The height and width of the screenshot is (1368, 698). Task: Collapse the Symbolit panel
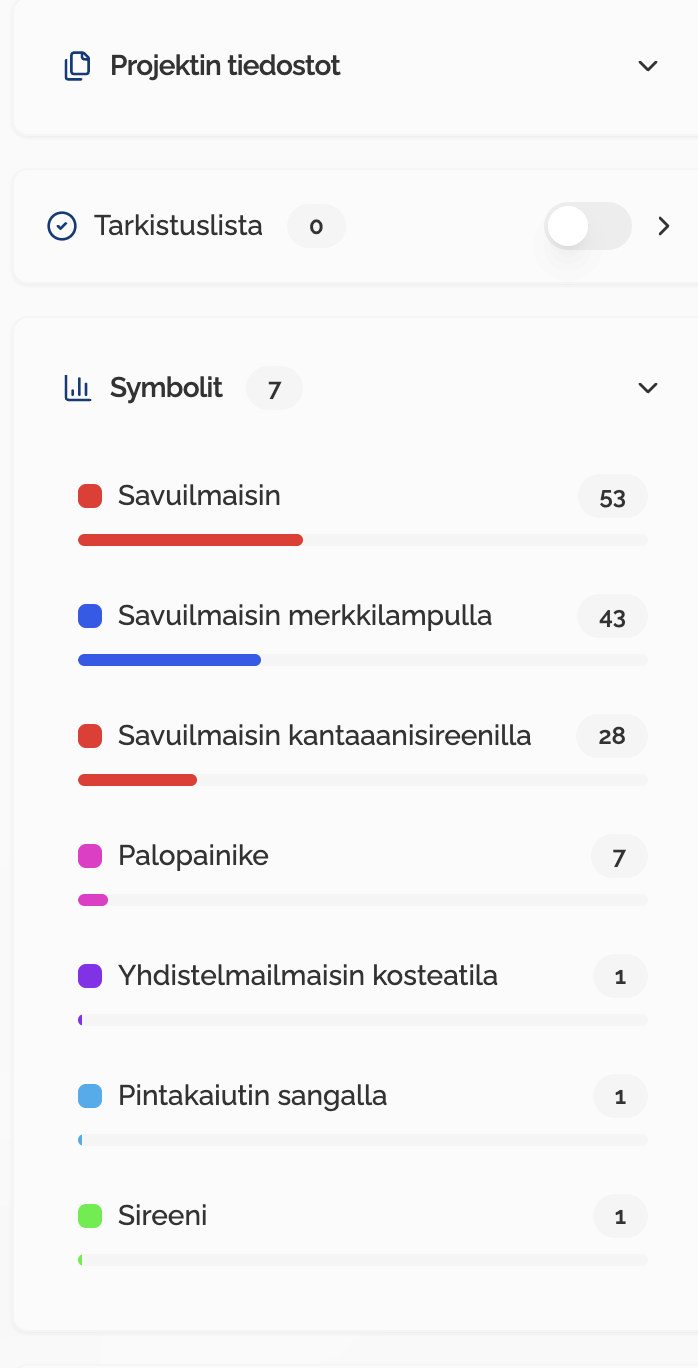(x=648, y=388)
